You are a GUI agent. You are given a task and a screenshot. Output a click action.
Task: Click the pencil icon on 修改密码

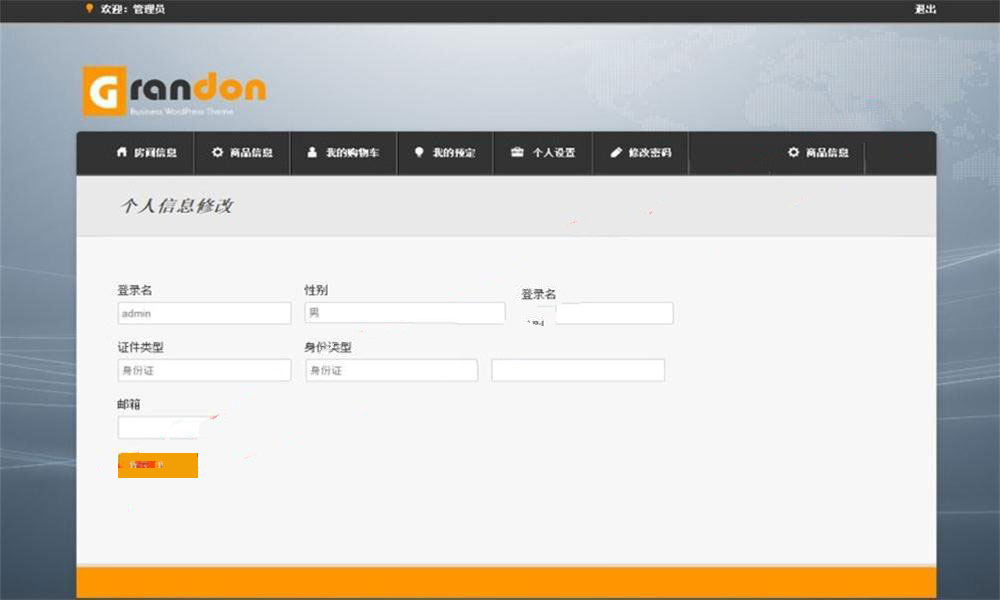pos(616,153)
